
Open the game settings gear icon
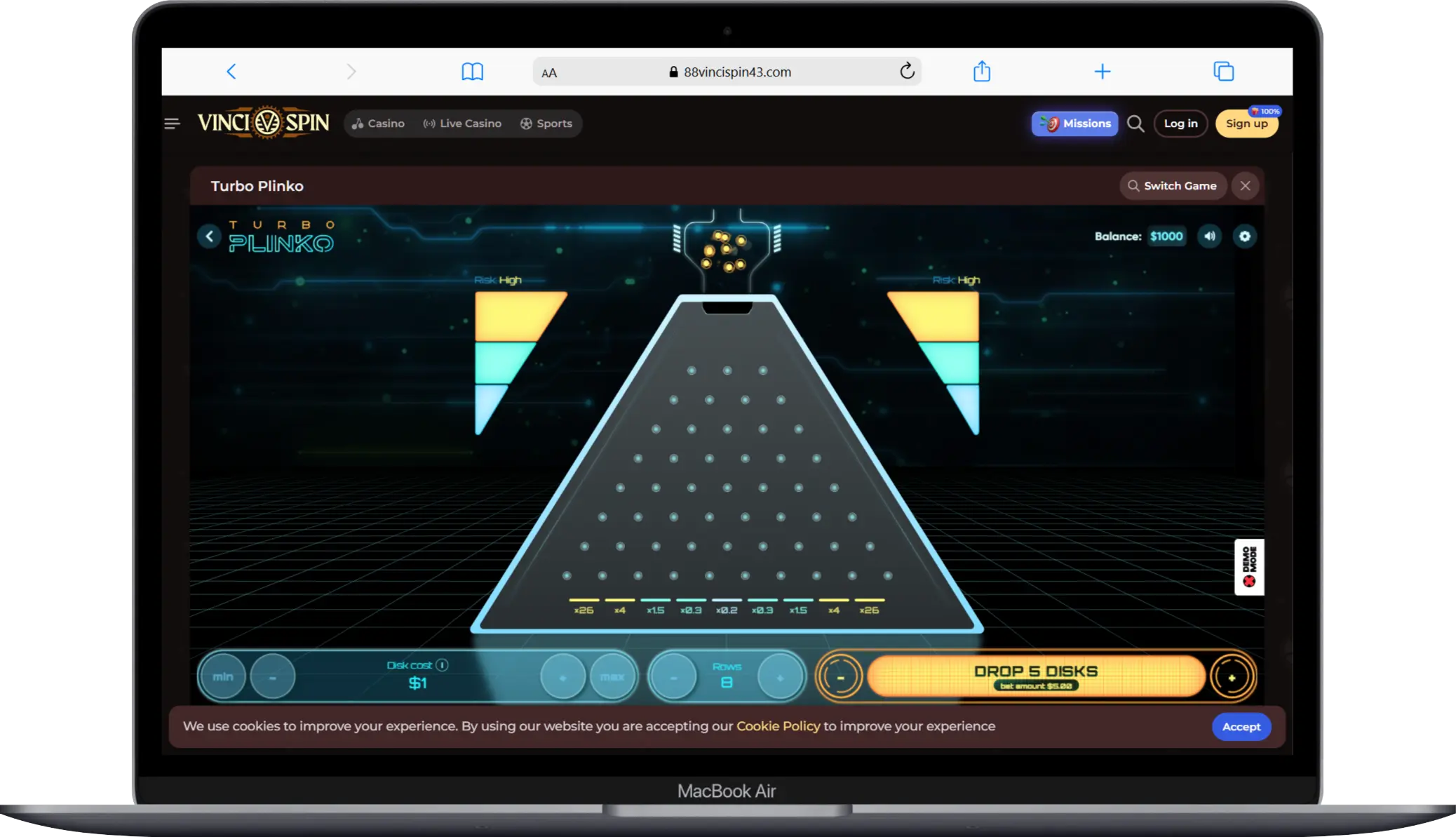pyautogui.click(x=1245, y=236)
